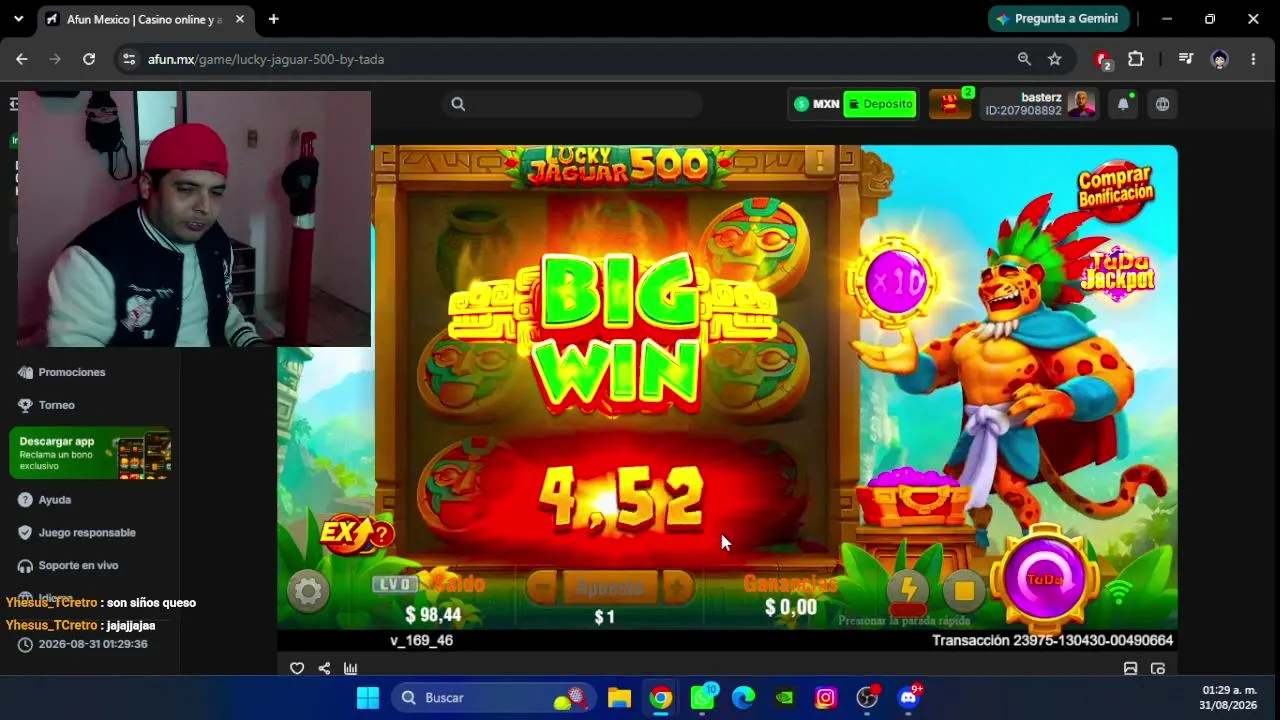Decrease the bet with the minus button
The height and width of the screenshot is (720, 1280).
541,587
